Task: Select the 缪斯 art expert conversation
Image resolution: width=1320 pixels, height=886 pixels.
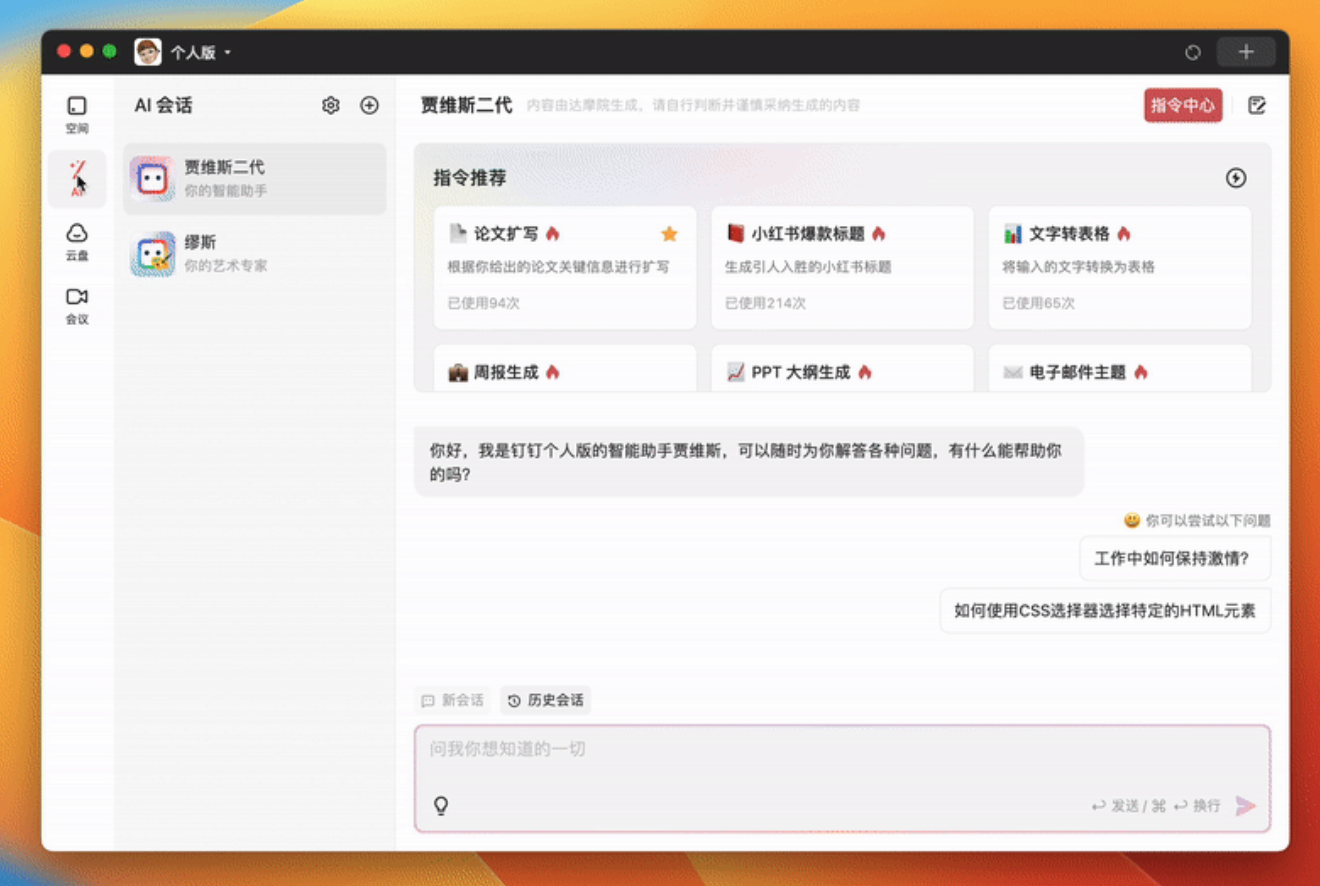Action: pos(254,253)
